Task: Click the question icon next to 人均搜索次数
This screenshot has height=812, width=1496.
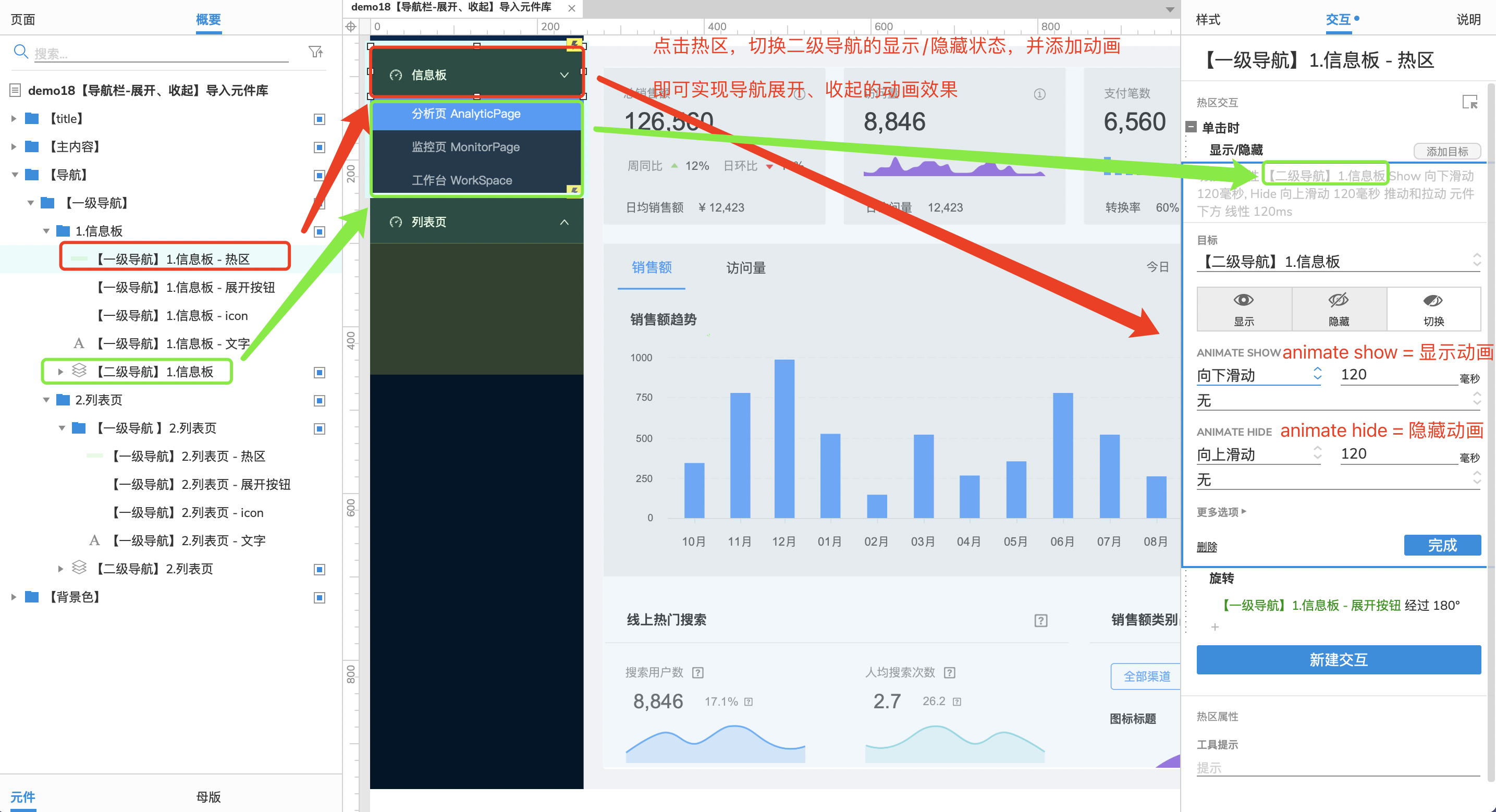Action: tap(950, 673)
